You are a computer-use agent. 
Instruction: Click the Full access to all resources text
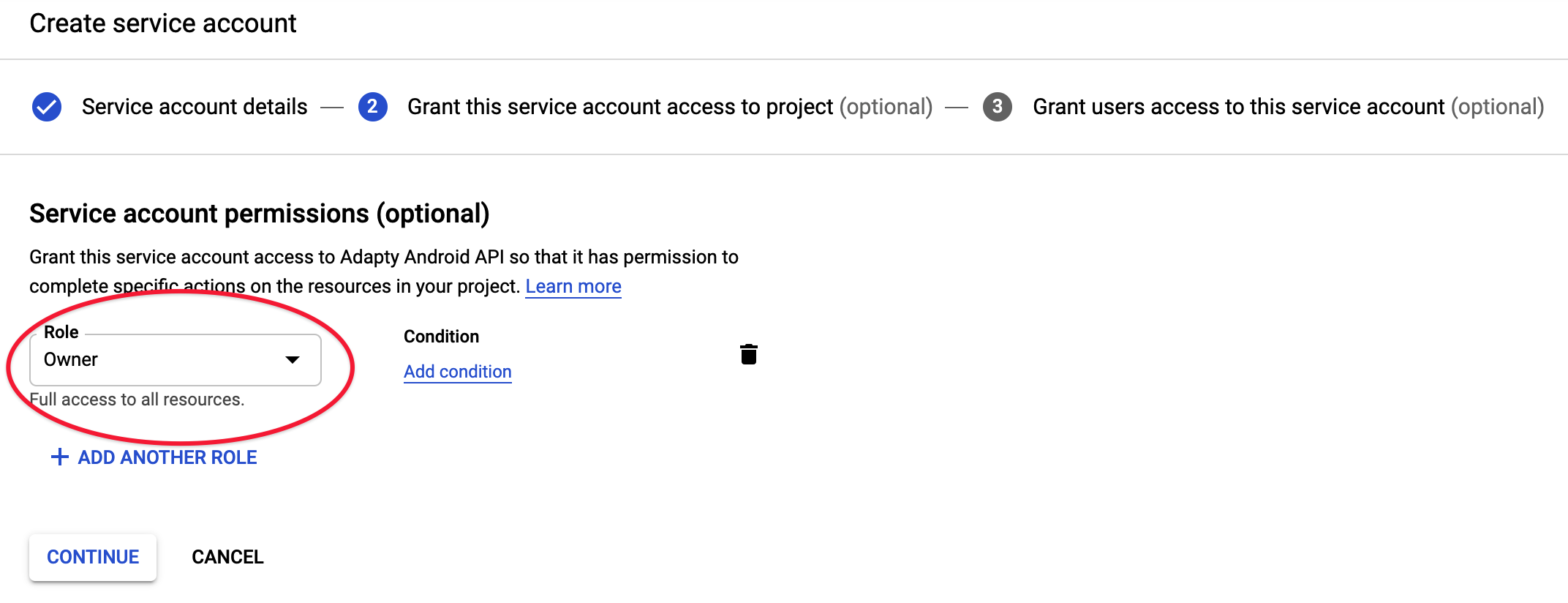(137, 400)
